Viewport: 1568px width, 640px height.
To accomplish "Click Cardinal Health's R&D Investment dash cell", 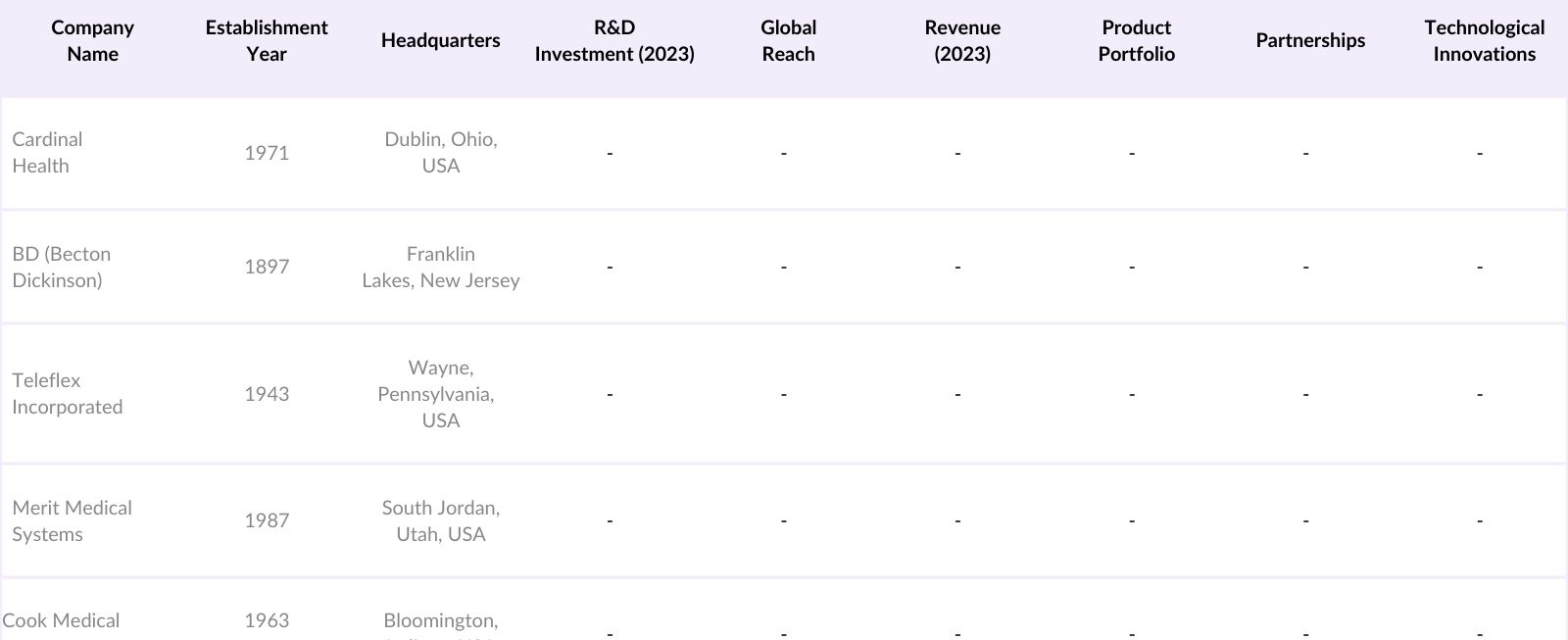I will tap(610, 153).
